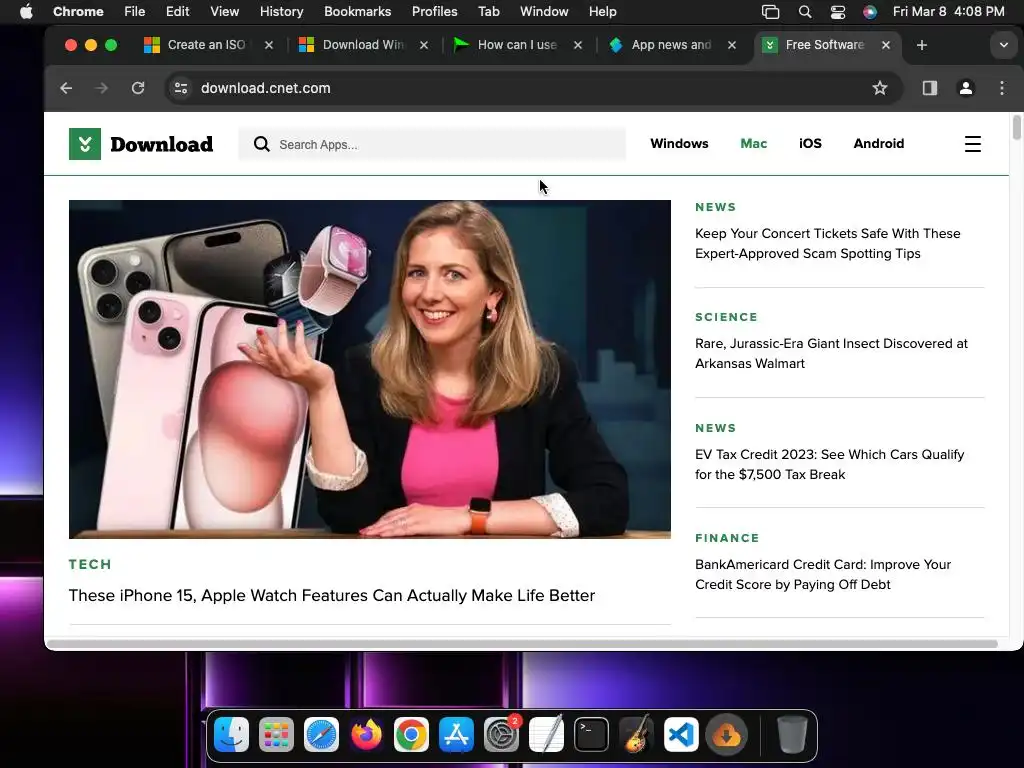Screen dimensions: 1024x768
Task: Close the Free Software tab
Action: 886,45
